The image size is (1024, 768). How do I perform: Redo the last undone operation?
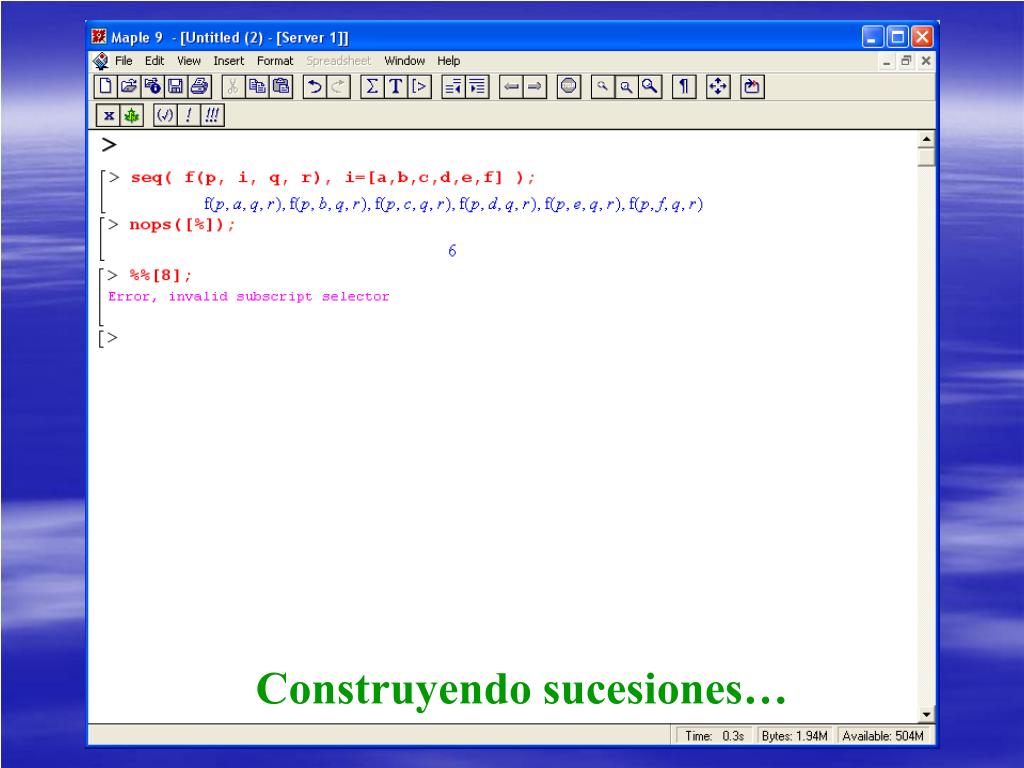338,86
